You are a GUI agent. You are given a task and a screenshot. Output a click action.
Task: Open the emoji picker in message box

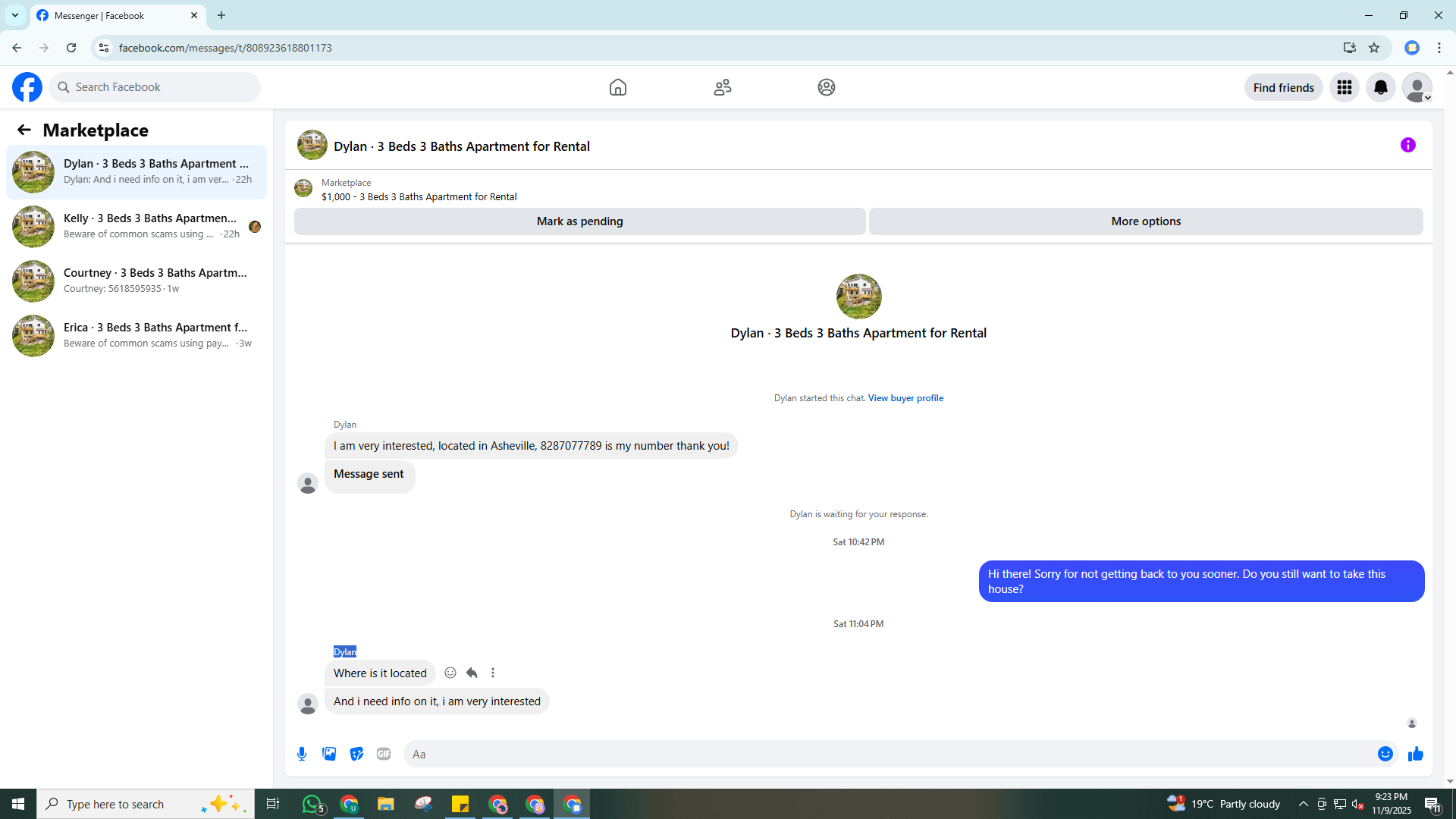click(1385, 754)
